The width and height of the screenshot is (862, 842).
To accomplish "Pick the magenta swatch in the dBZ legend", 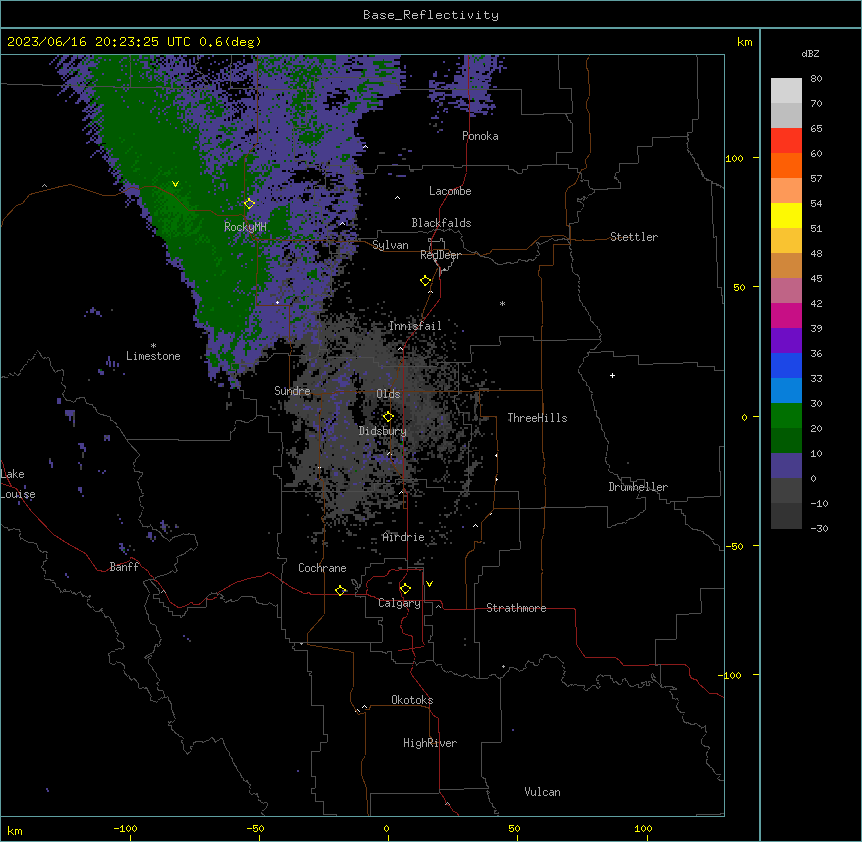I will pos(786,315).
